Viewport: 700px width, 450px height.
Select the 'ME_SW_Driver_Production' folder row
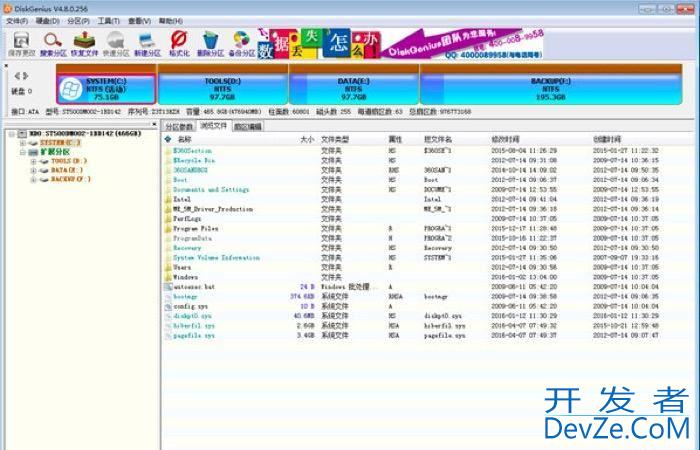click(430, 209)
